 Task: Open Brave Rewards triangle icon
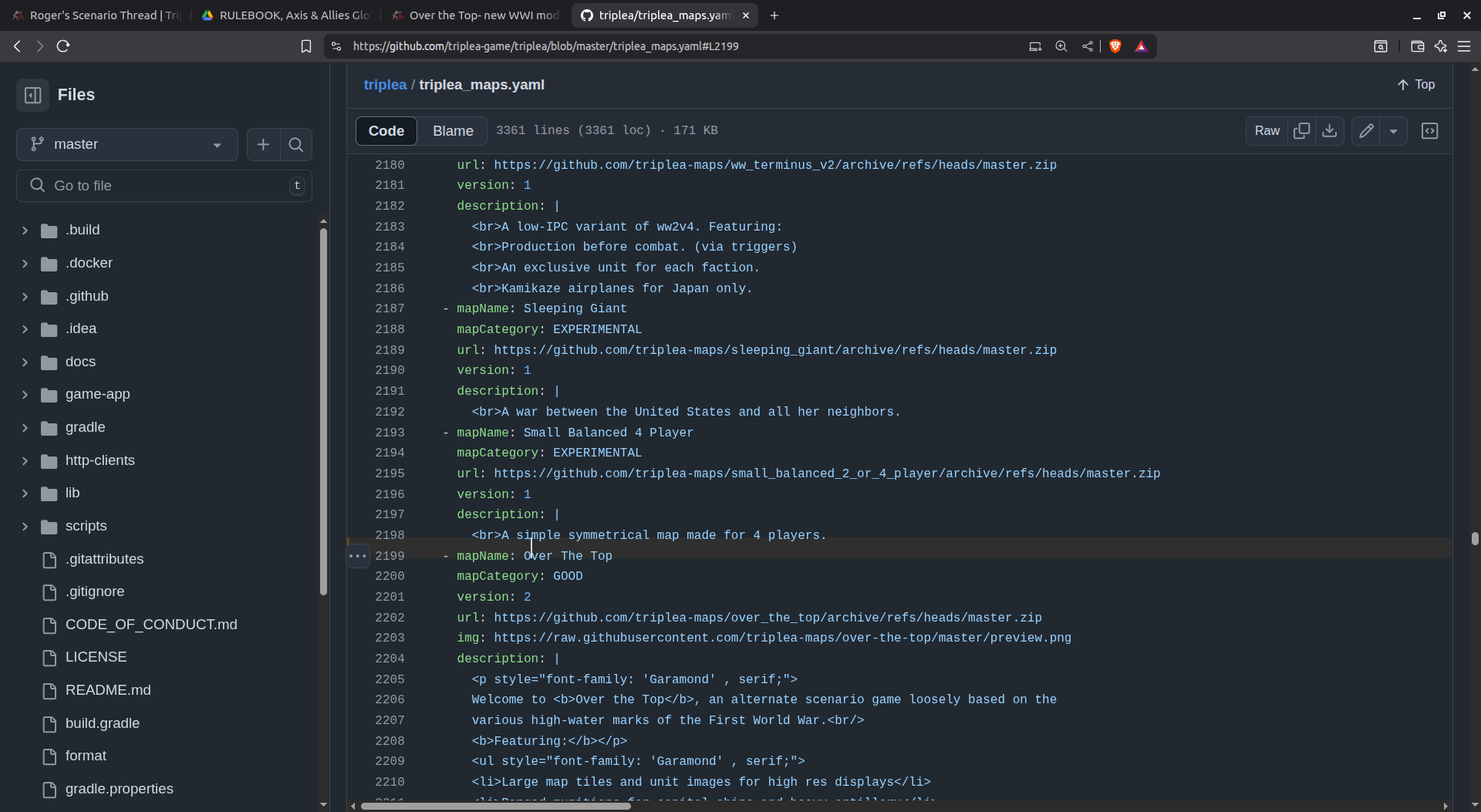pos(1141,46)
